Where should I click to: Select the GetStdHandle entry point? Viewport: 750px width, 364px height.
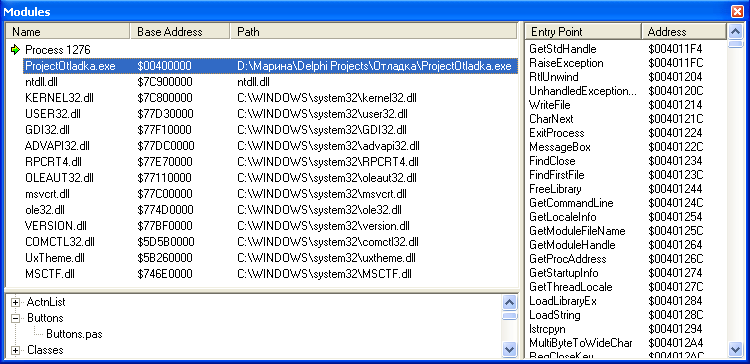pyautogui.click(x=562, y=49)
